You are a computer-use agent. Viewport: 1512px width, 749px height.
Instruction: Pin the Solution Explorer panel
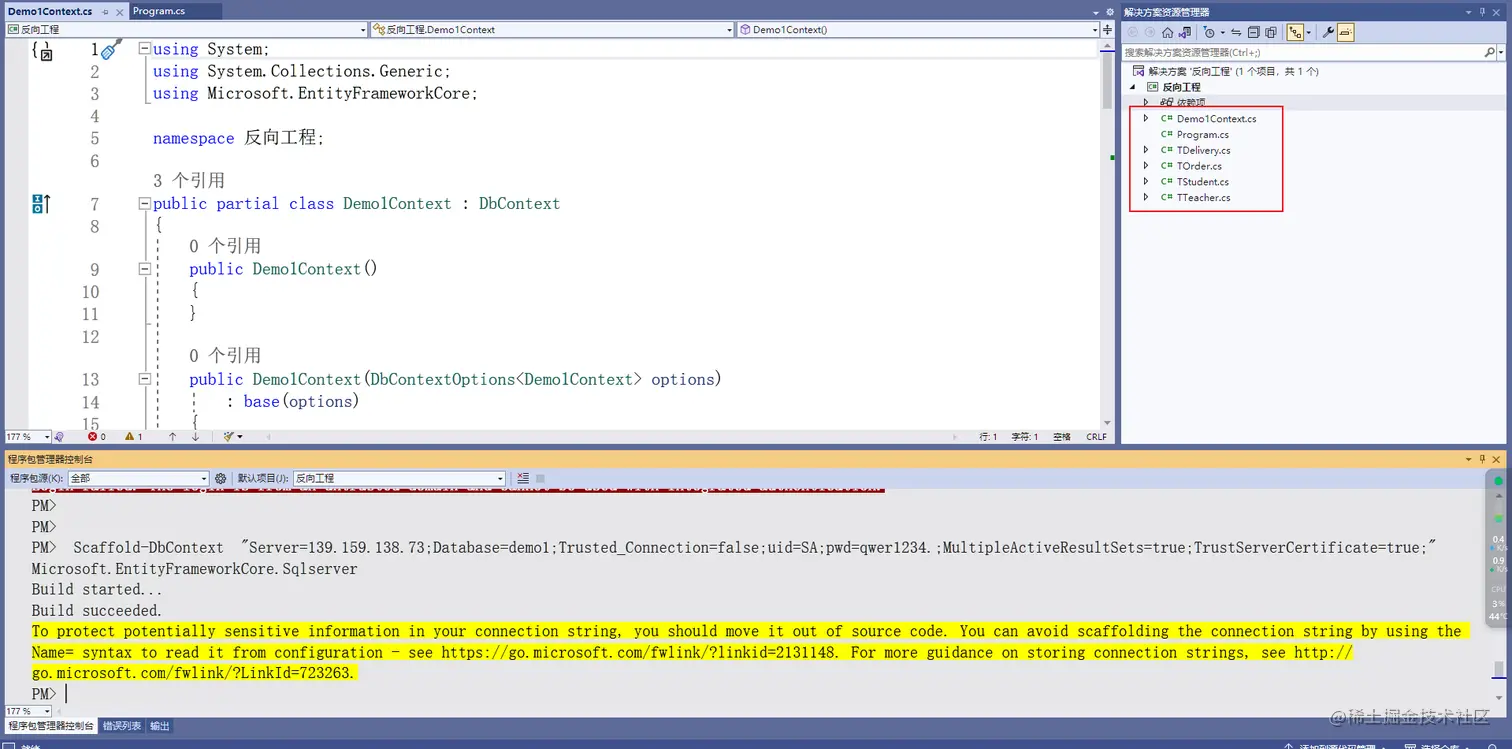tap(1482, 12)
